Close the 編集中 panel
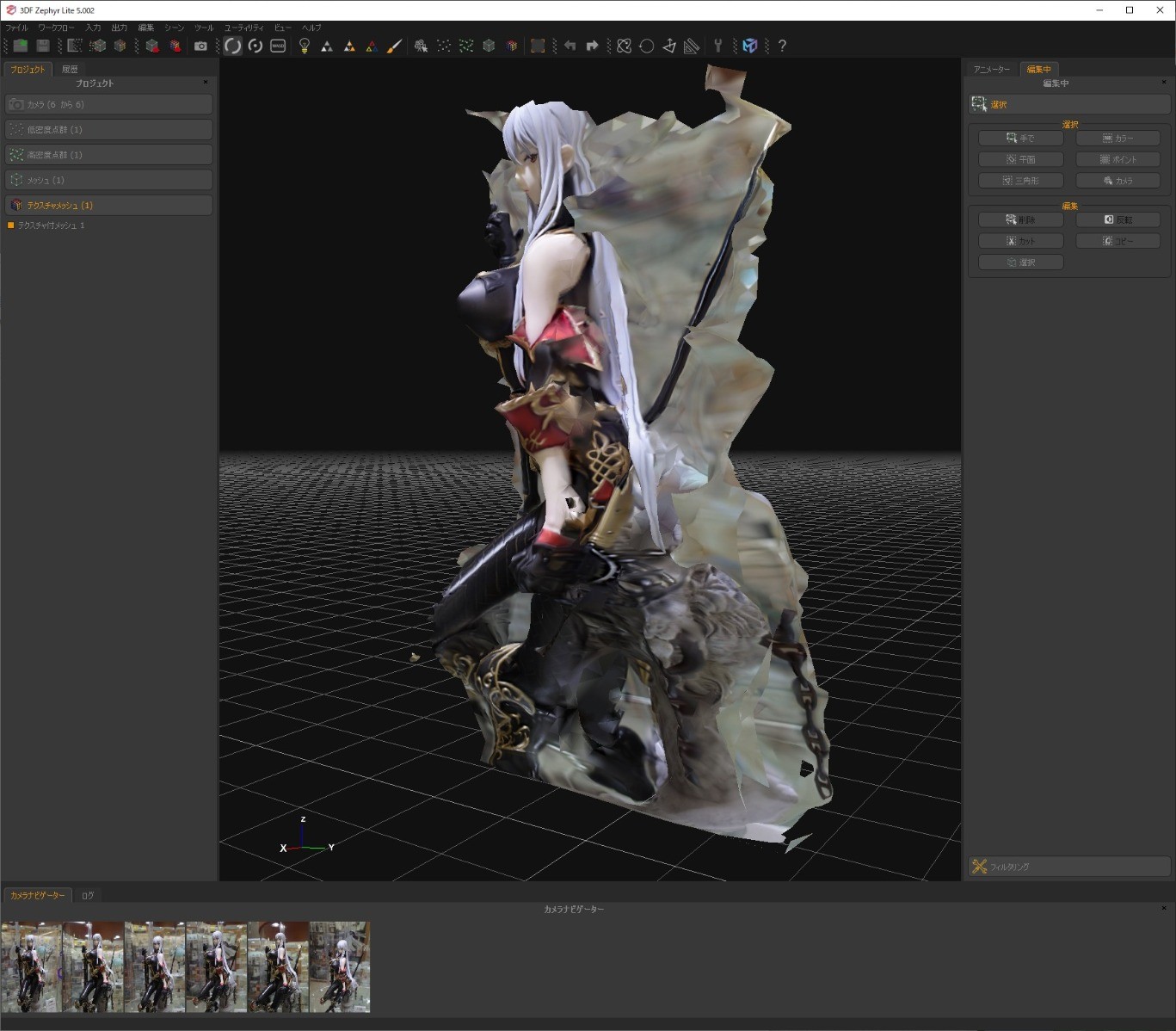 (x=1164, y=83)
